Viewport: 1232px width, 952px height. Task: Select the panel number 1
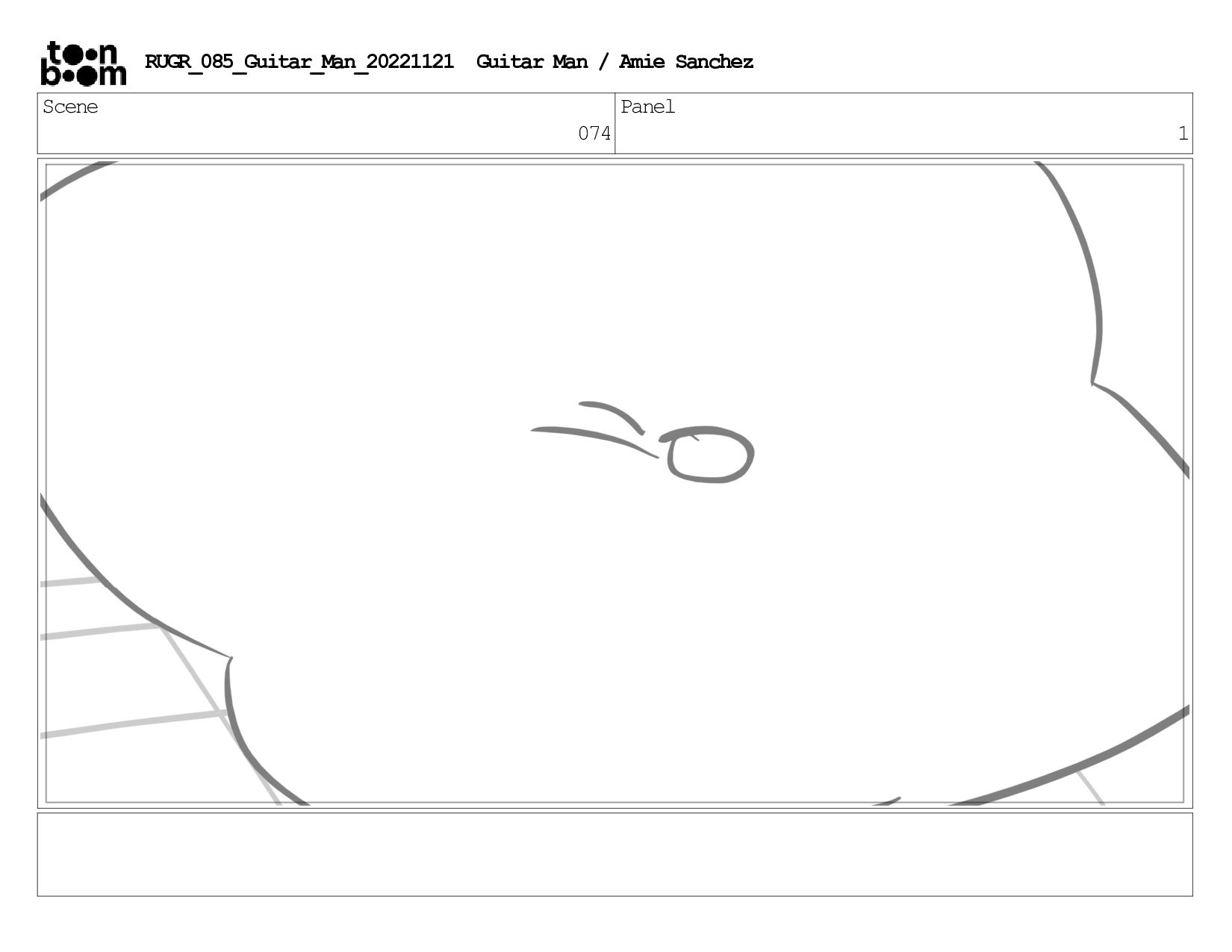[x=1183, y=134]
